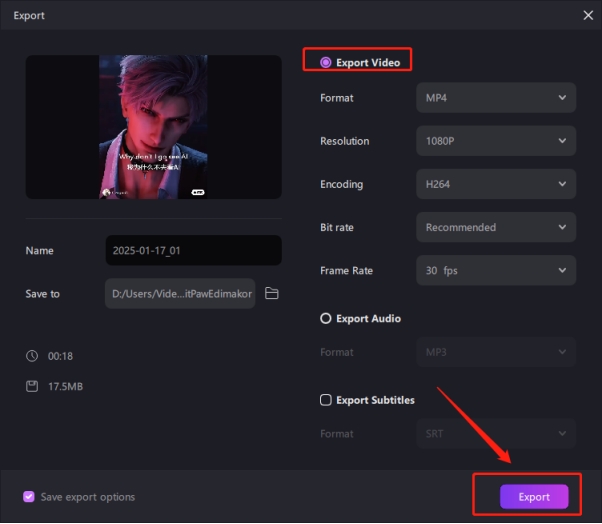Open the Recommended bit rate dropdown
Screen dimensions: 602x524
496,227
